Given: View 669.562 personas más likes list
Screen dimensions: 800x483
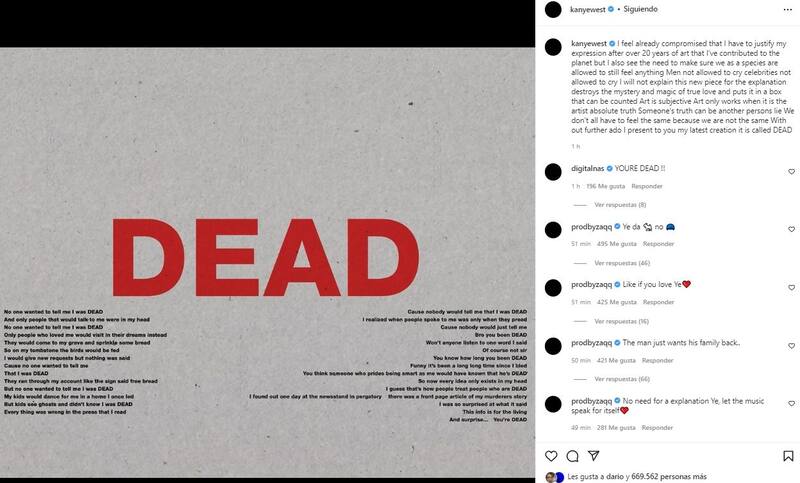Looking at the screenshot, I should (669, 476).
